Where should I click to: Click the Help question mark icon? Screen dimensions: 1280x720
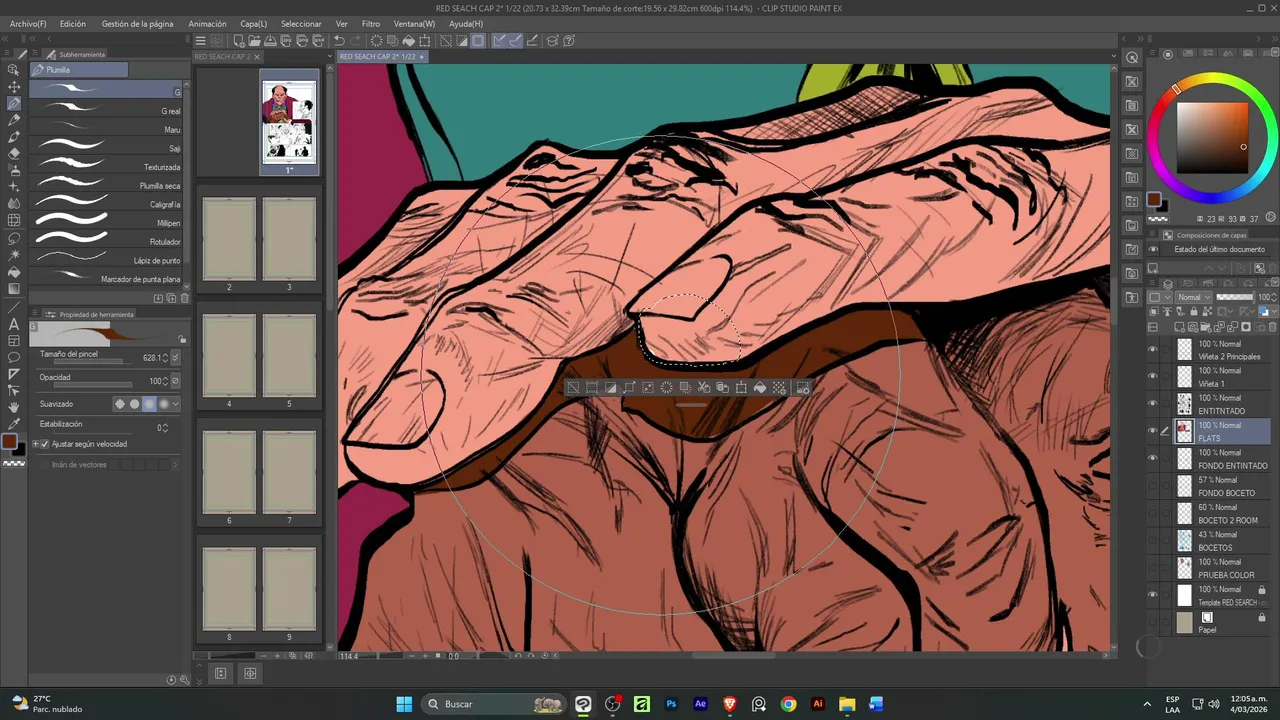coord(569,41)
